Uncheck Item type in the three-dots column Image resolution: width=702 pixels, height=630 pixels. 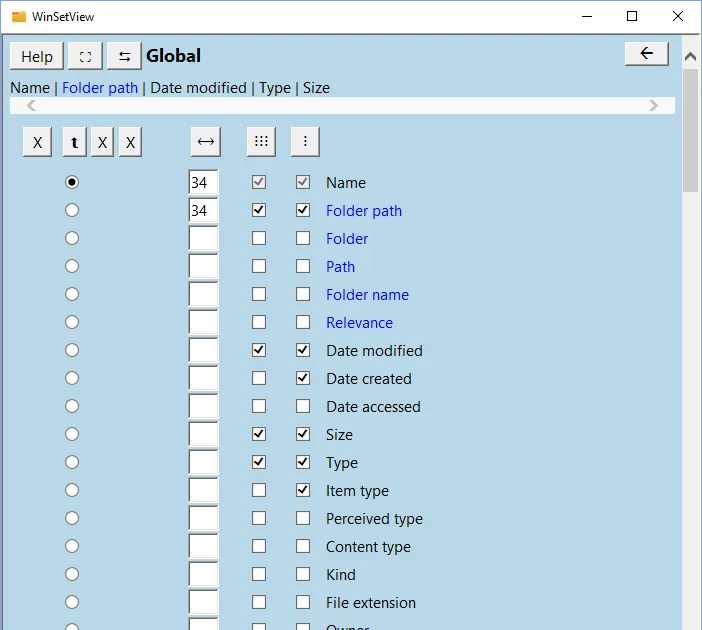(x=303, y=490)
